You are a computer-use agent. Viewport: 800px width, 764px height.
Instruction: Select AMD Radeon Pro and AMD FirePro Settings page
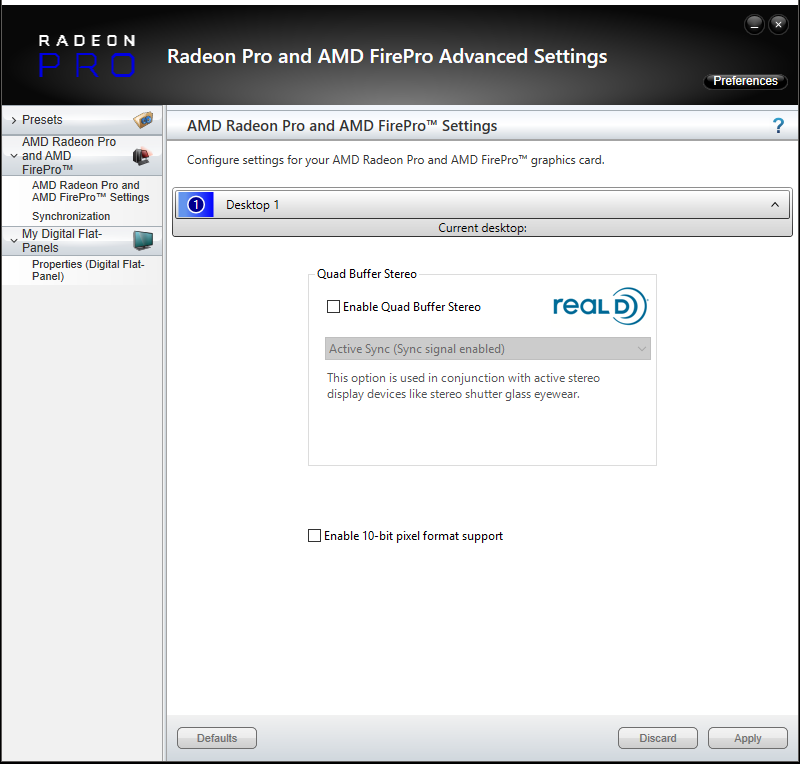click(x=90, y=191)
